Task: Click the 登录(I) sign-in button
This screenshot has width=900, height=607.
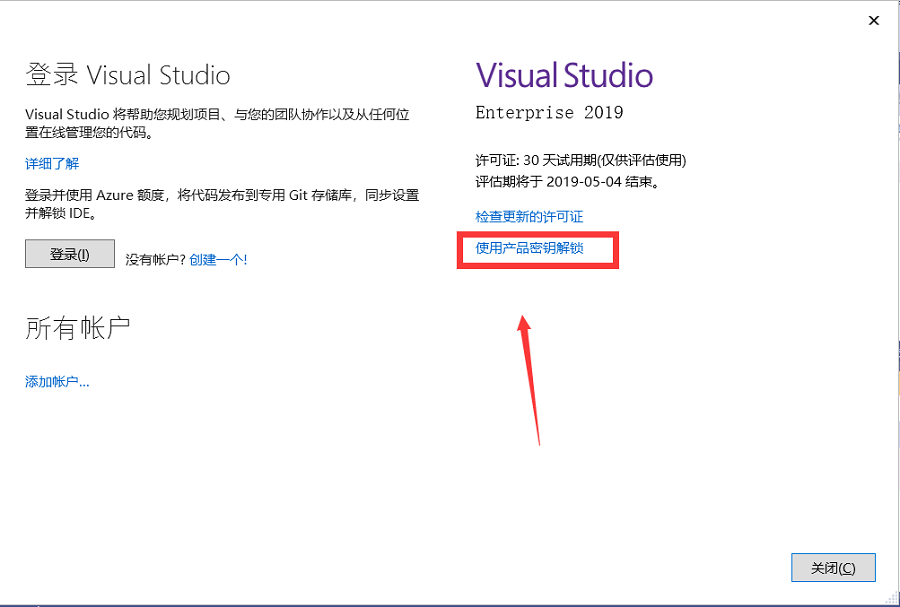Action: point(70,254)
